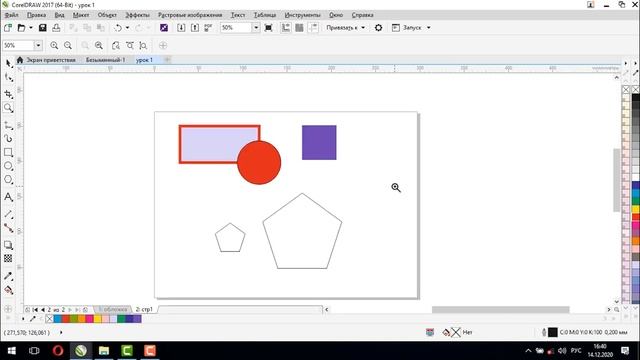Create a new document
The image size is (640, 360).
click(x=8, y=28)
